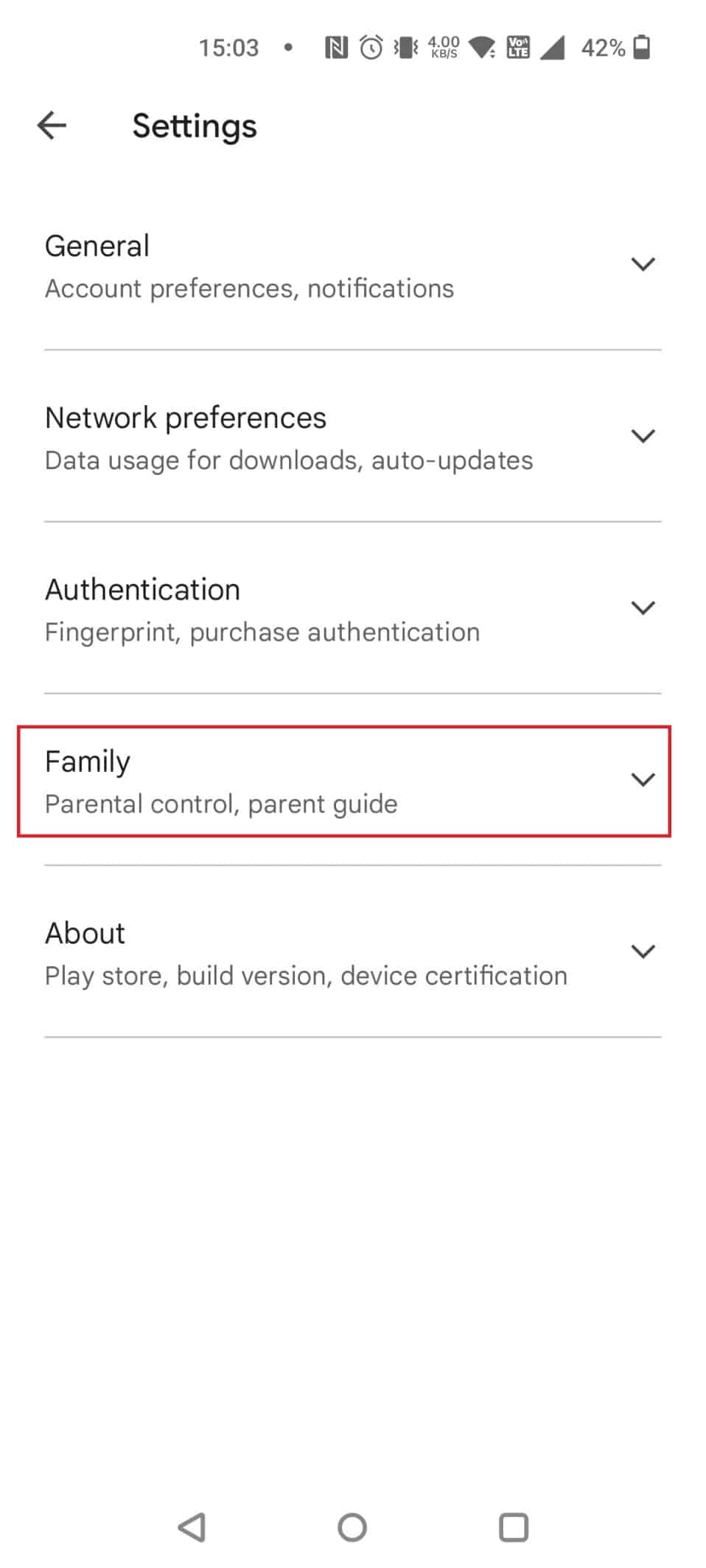Tap the Wi-Fi signal status icon
The width and height of the screenshot is (706, 1568).
pos(483,49)
